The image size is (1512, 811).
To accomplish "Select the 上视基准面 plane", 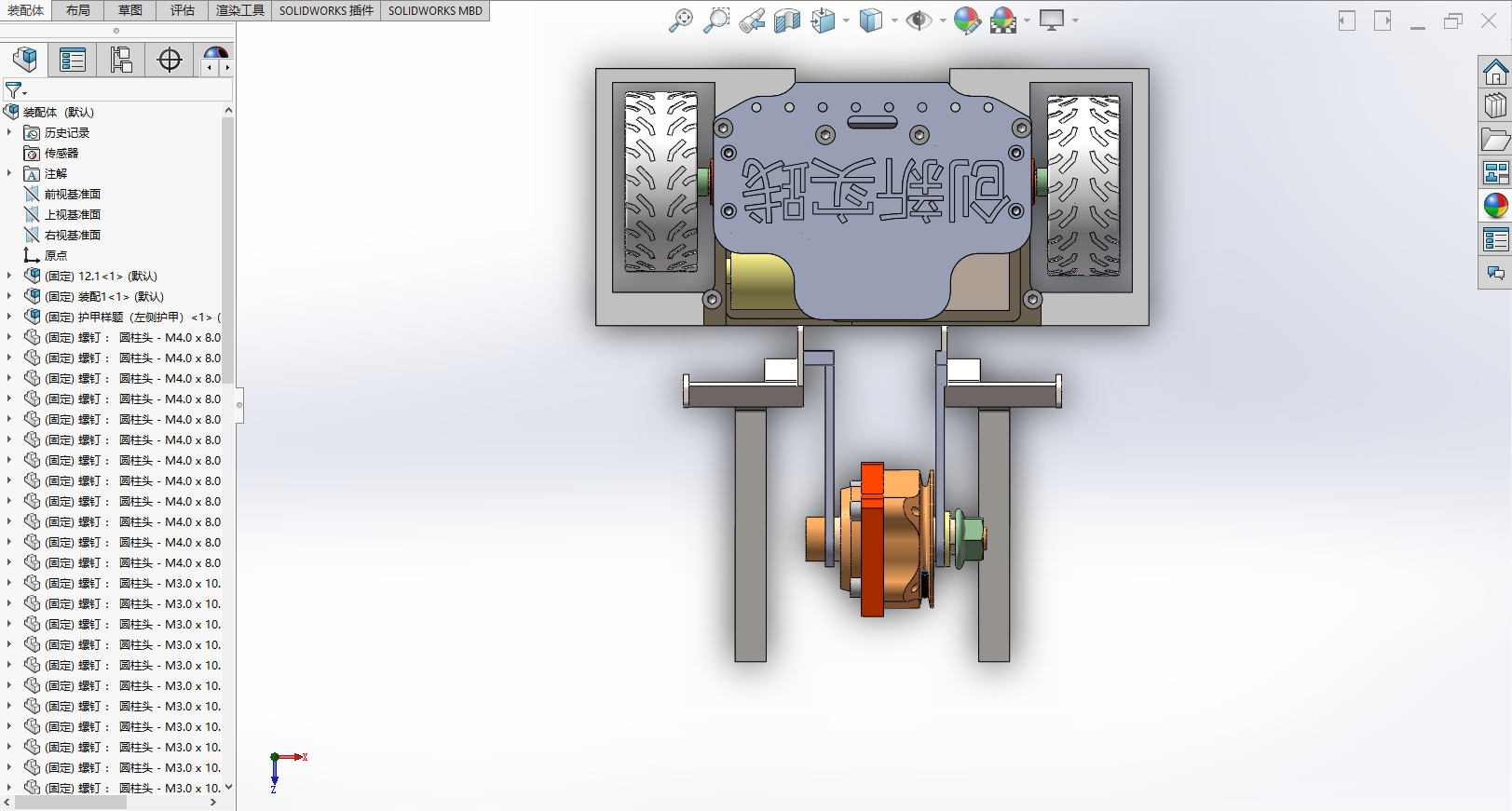I will click(x=73, y=214).
